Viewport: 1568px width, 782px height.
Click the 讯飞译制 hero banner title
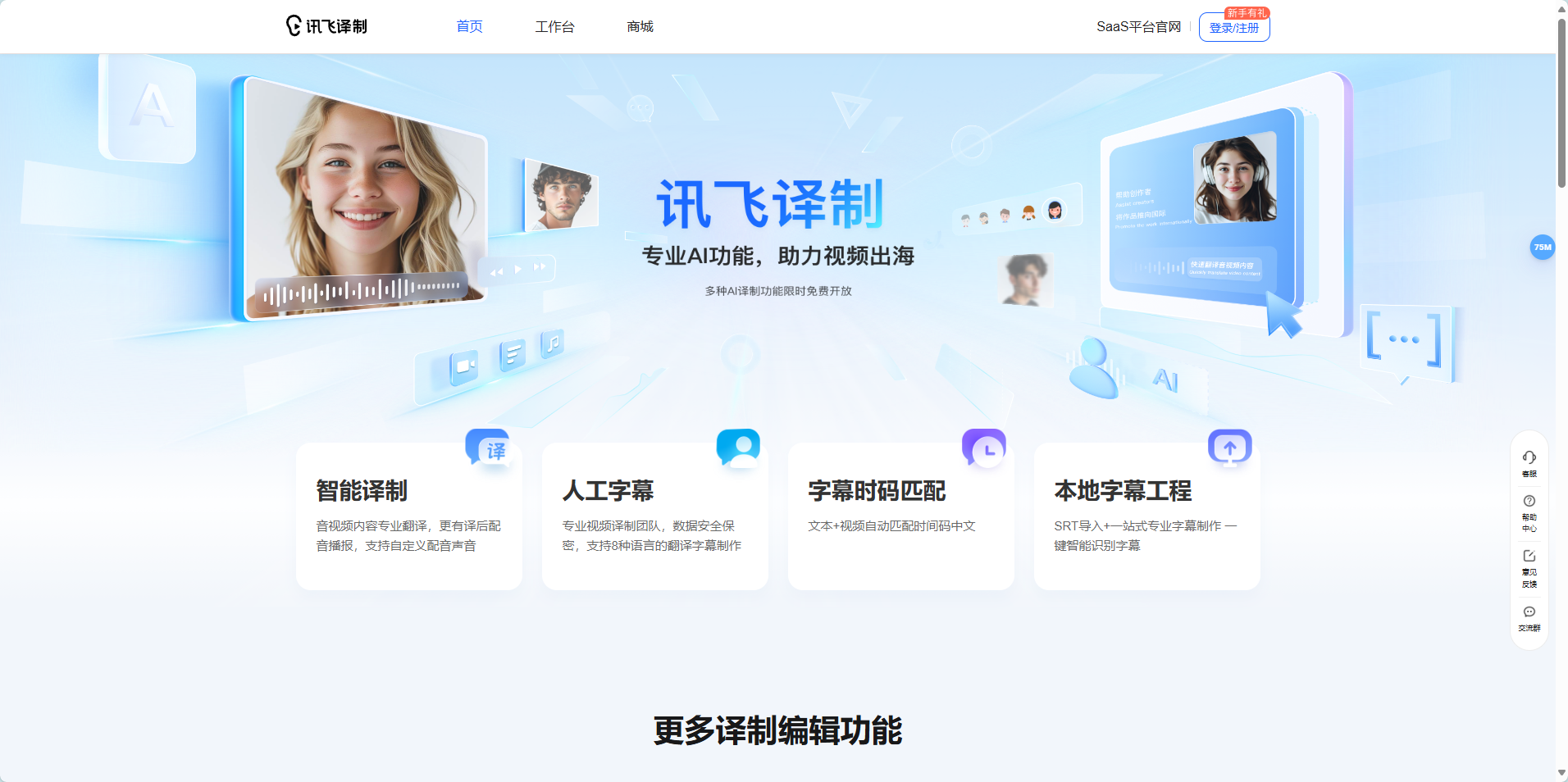770,204
